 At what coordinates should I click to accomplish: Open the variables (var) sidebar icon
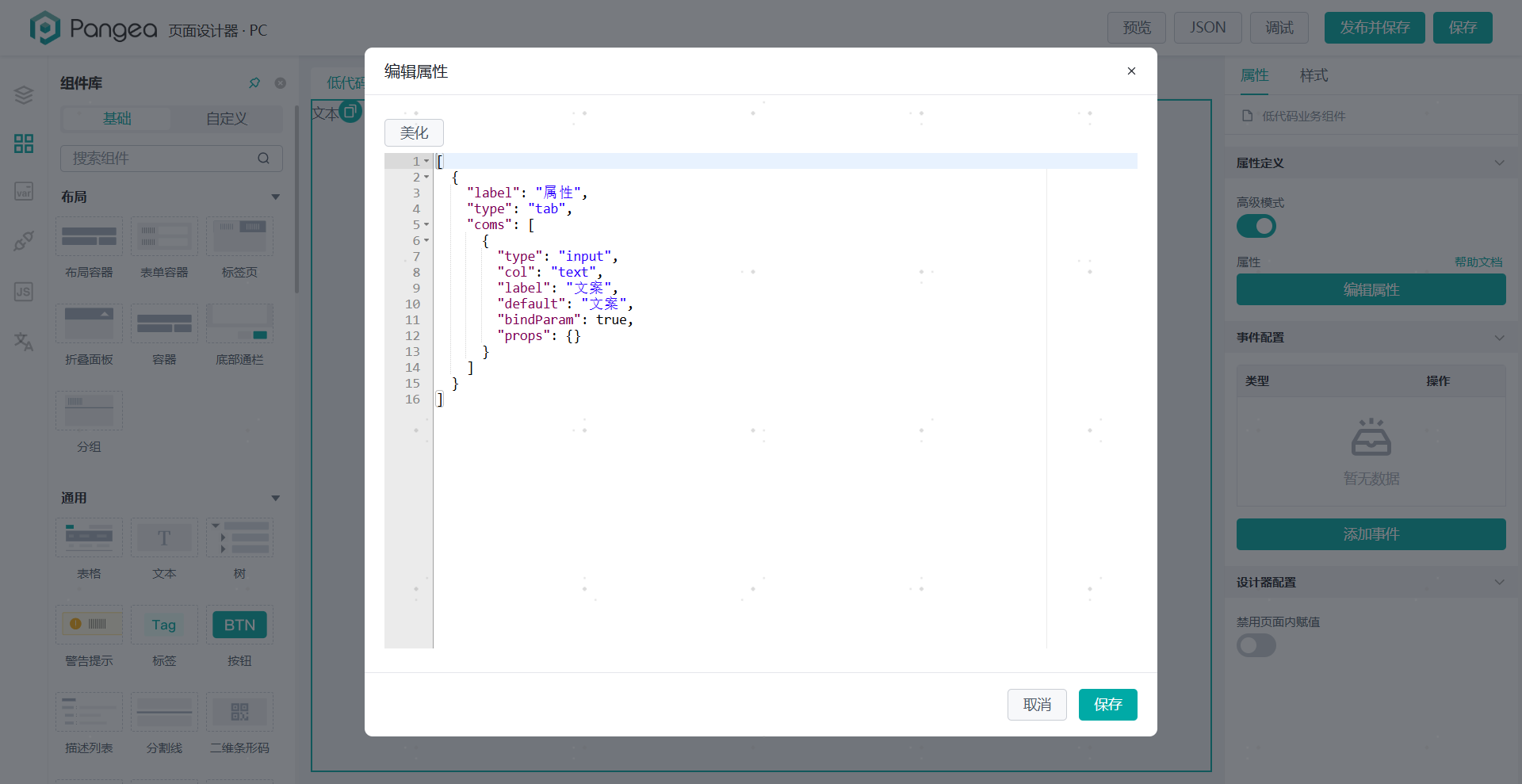[x=24, y=191]
